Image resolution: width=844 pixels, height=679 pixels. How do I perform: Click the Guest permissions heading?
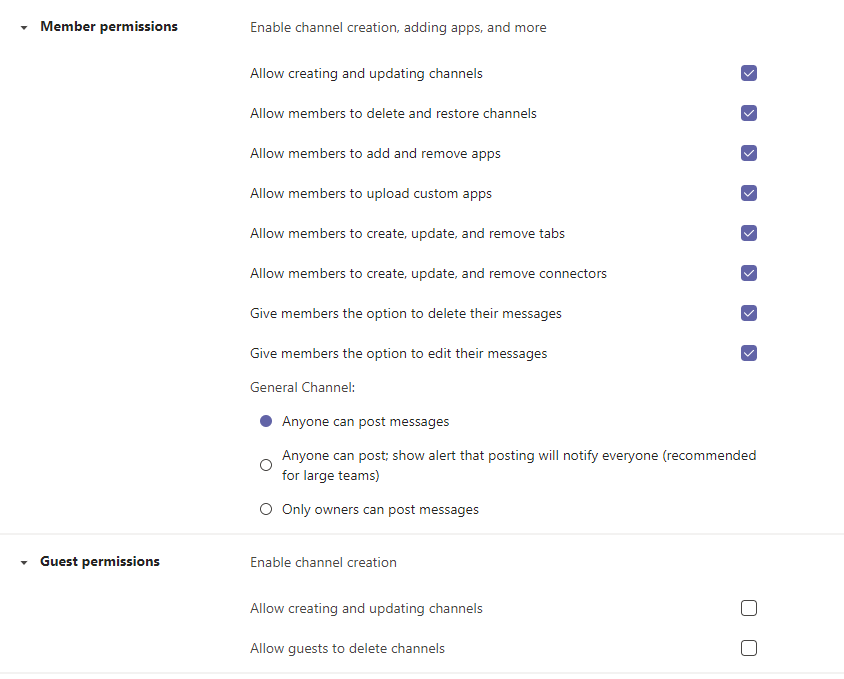[100, 562]
